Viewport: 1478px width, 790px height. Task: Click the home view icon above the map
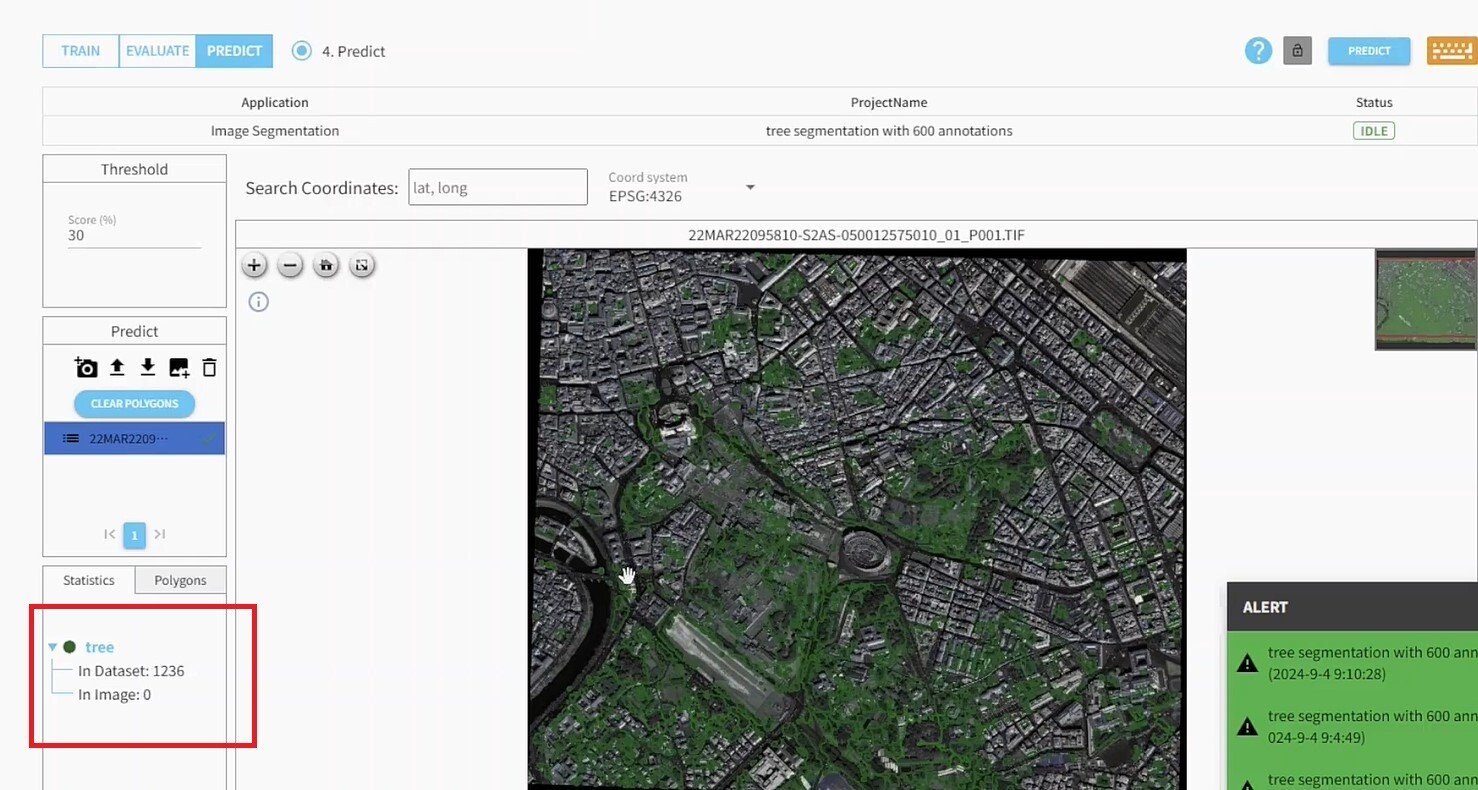326,265
